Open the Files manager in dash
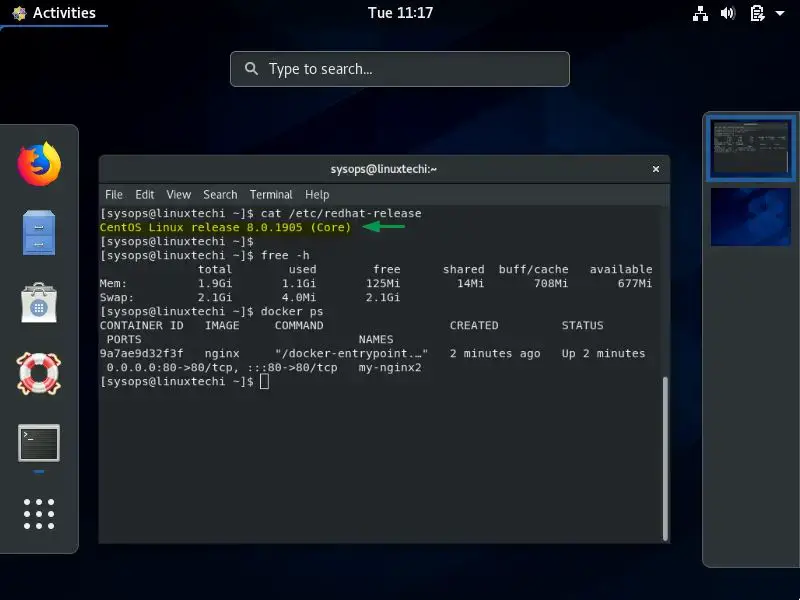This screenshot has height=600, width=800. [39, 233]
